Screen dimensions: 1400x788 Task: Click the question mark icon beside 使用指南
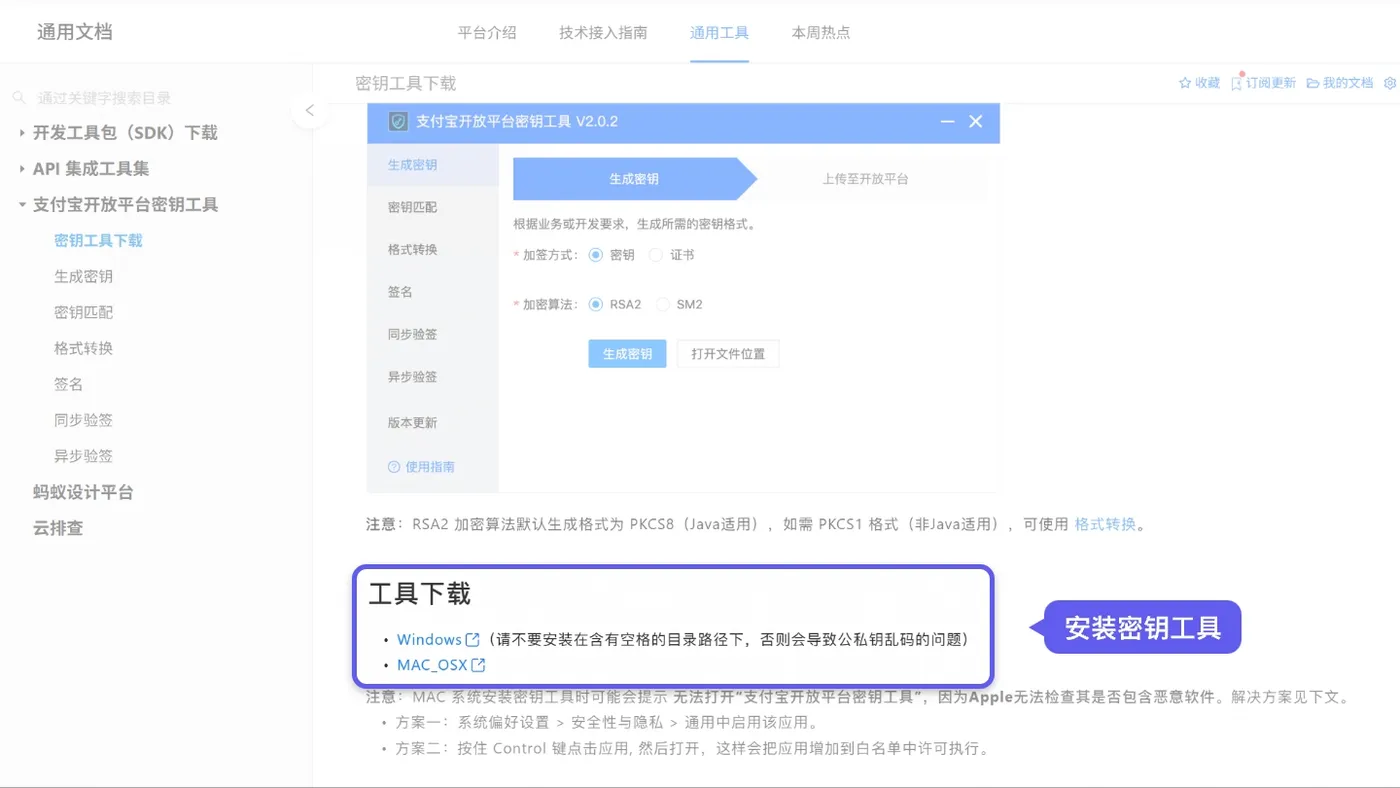(x=394, y=467)
